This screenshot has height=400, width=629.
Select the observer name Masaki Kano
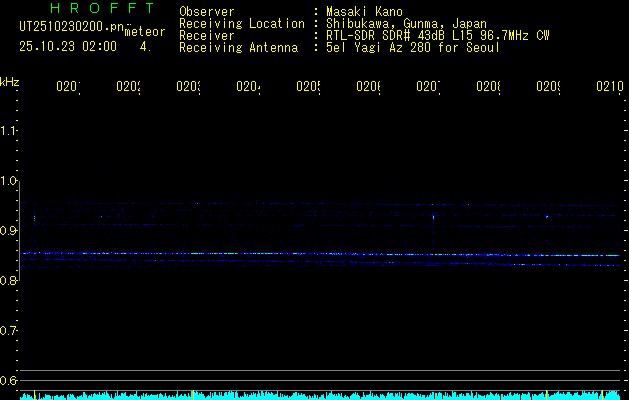click(x=364, y=11)
